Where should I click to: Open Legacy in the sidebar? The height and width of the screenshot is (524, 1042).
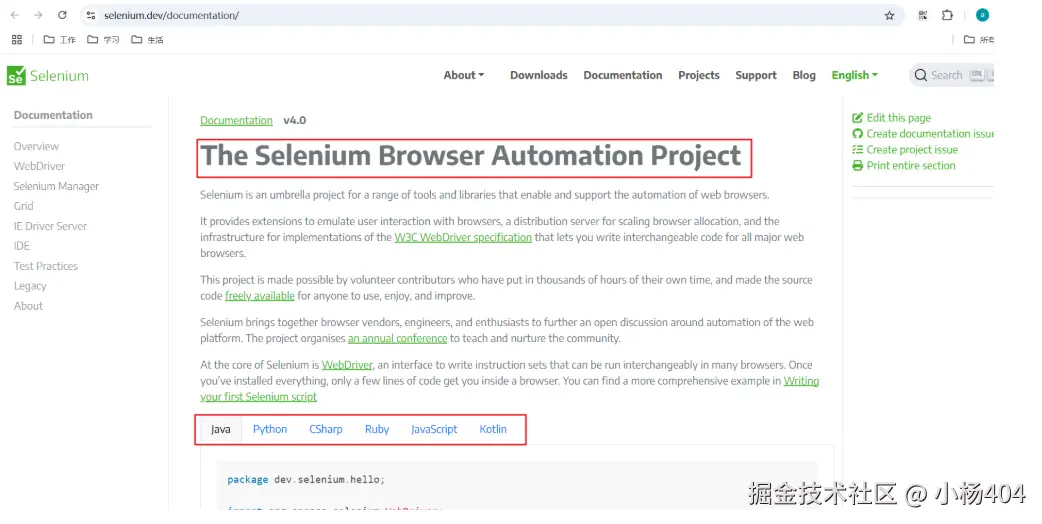click(x=30, y=286)
